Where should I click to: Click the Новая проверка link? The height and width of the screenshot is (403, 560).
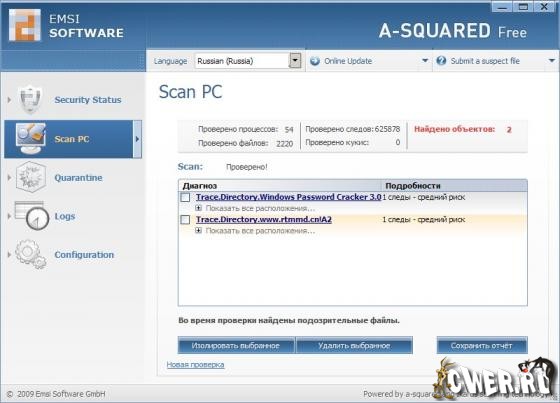(195, 365)
